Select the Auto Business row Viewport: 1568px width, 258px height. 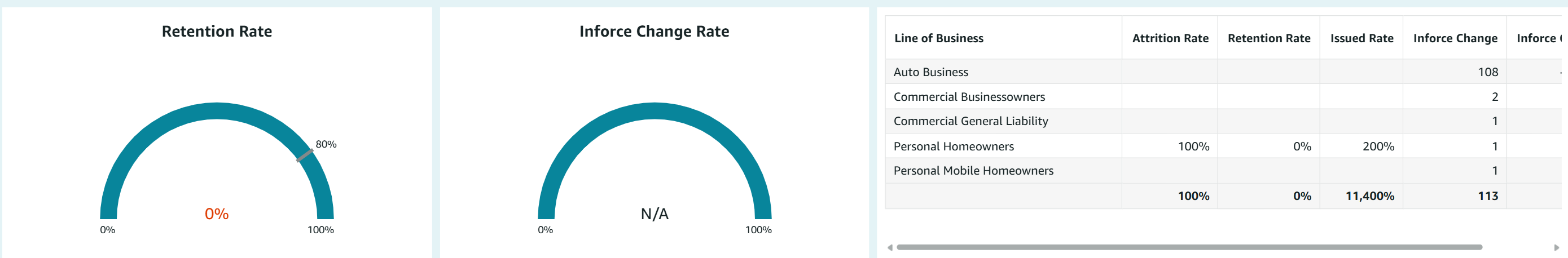point(930,72)
